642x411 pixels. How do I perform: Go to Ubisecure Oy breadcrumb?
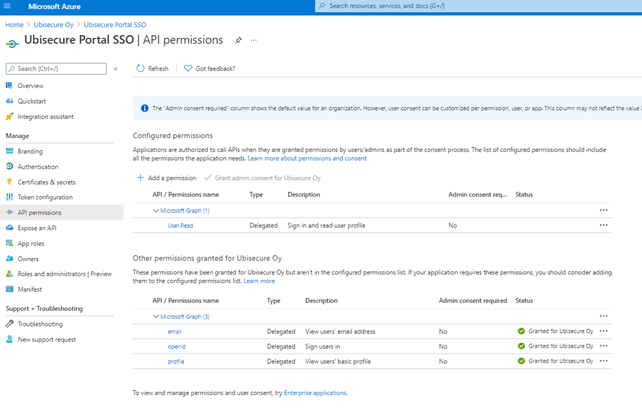53,25
